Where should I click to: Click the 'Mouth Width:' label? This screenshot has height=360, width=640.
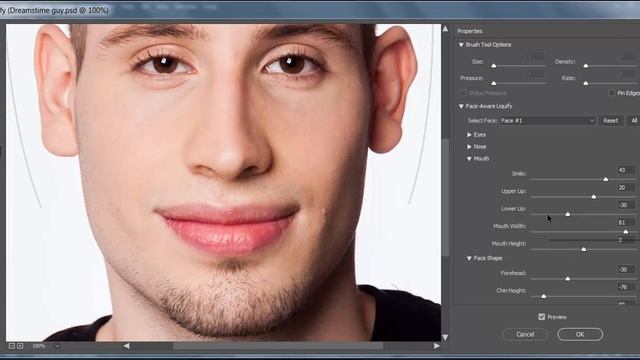[x=509, y=226]
